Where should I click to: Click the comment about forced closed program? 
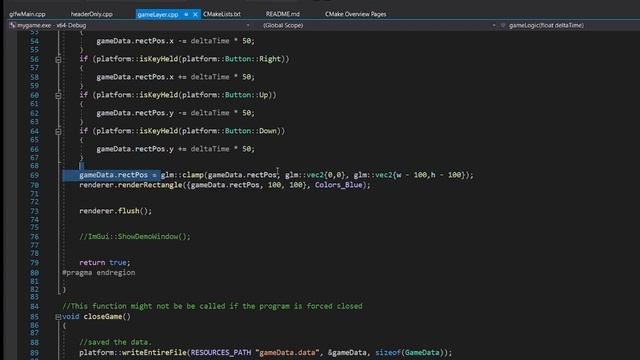212,306
